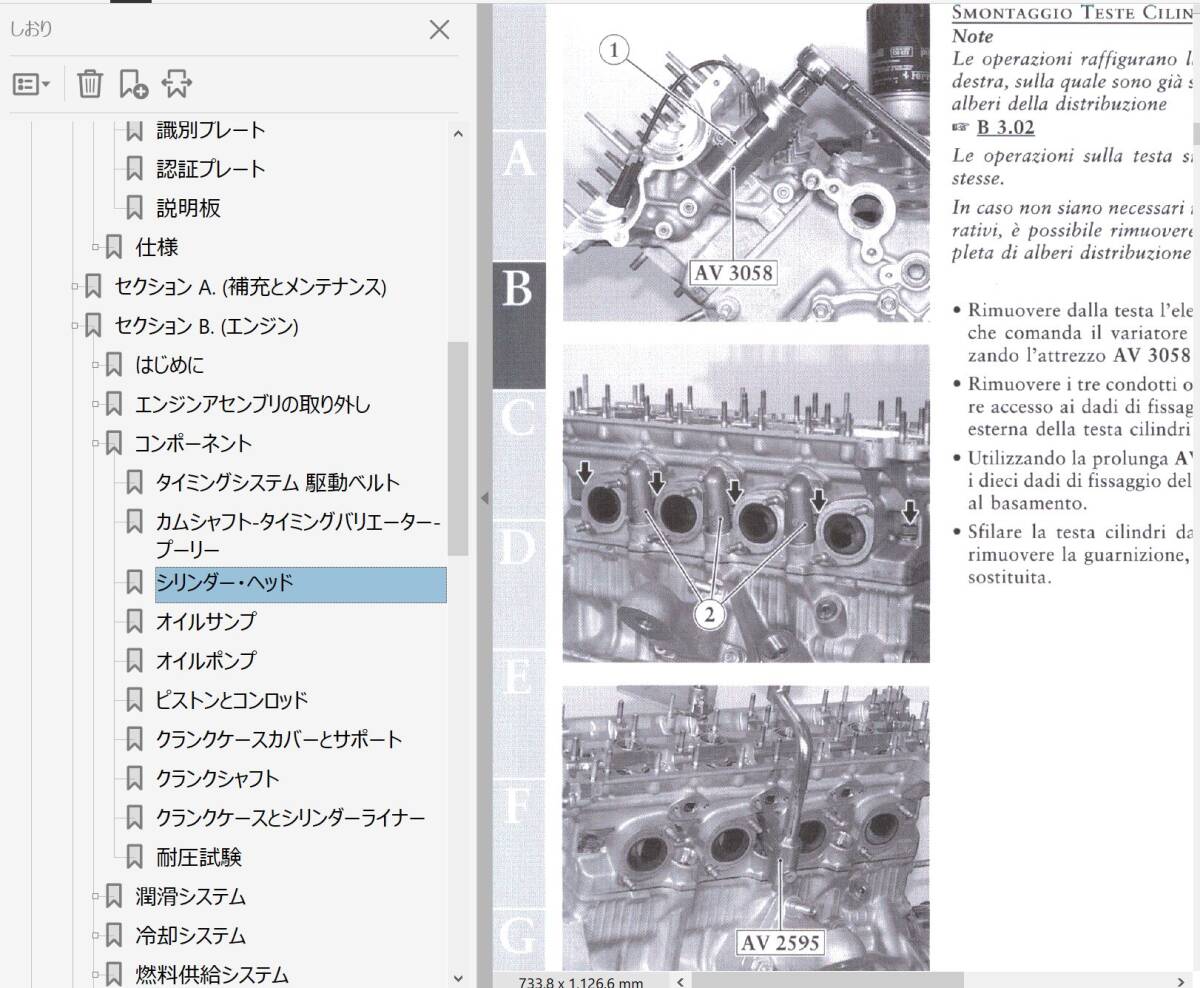Open the オイルポンプ bookmark

(x=206, y=660)
